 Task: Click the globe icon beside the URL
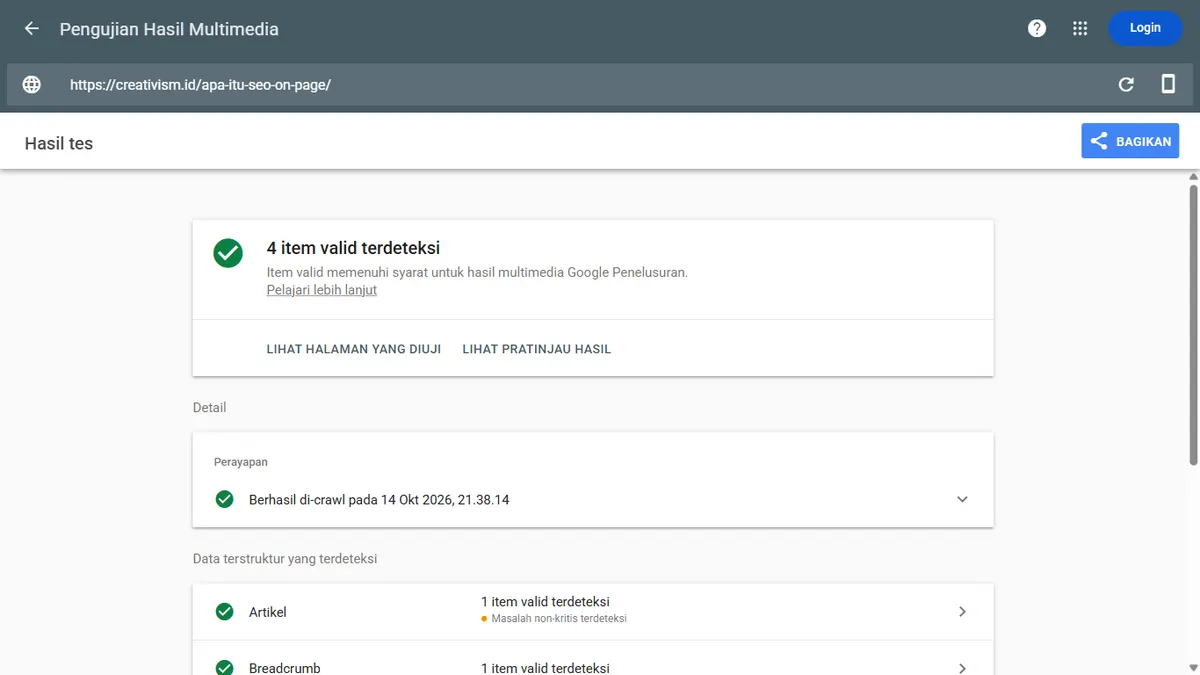pos(32,85)
